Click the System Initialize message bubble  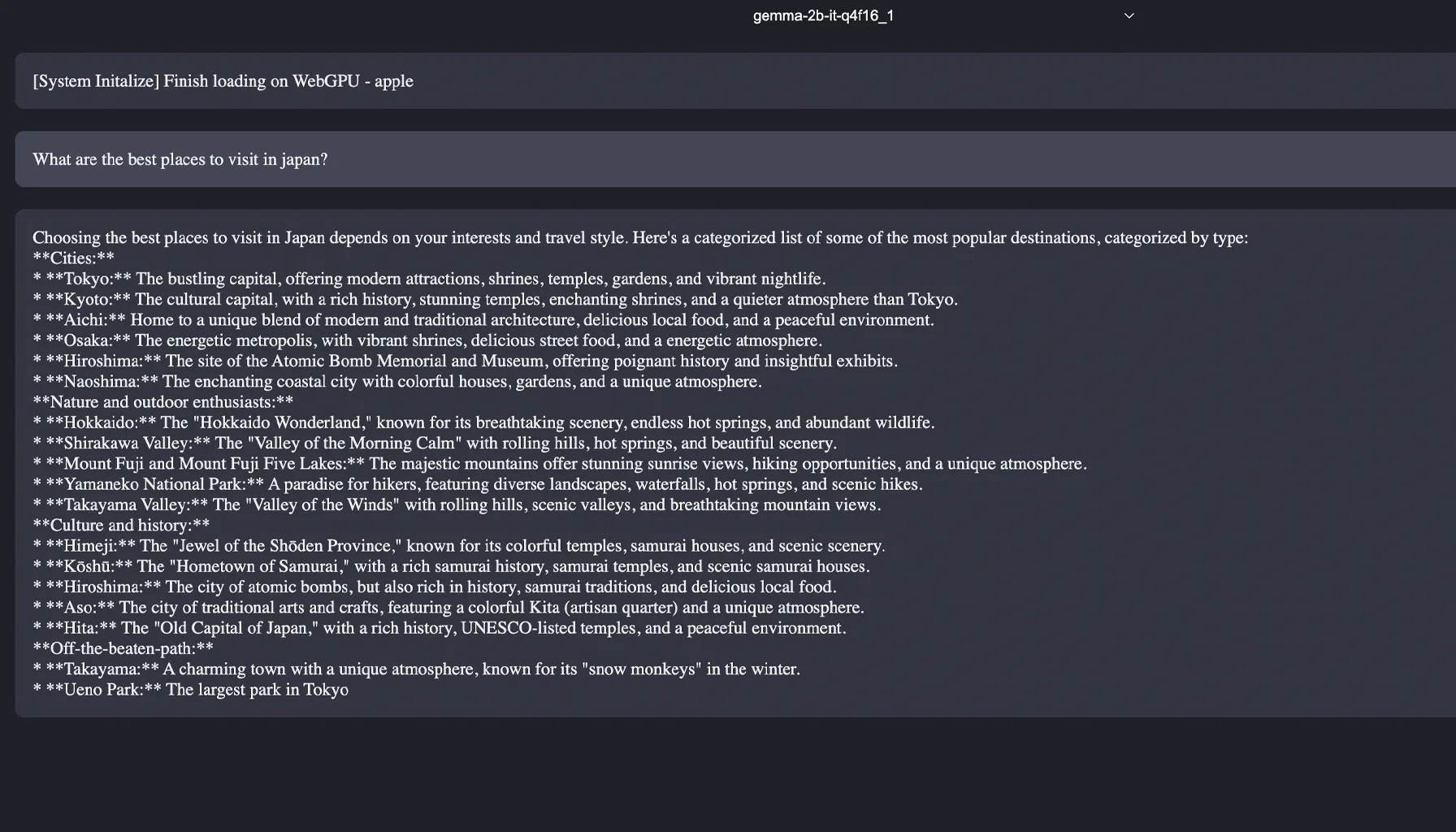tap(222, 80)
